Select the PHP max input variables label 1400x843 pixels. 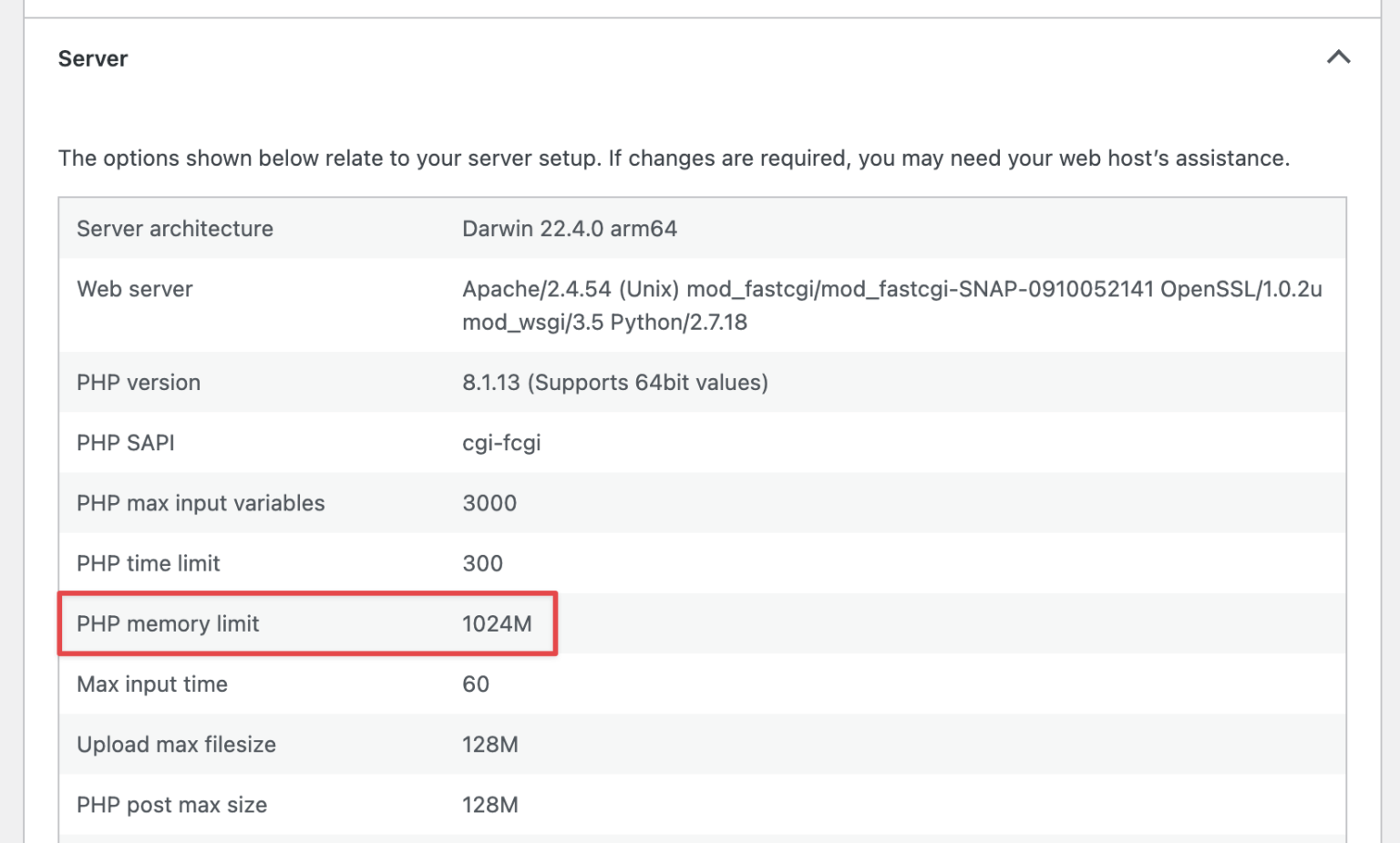201,503
